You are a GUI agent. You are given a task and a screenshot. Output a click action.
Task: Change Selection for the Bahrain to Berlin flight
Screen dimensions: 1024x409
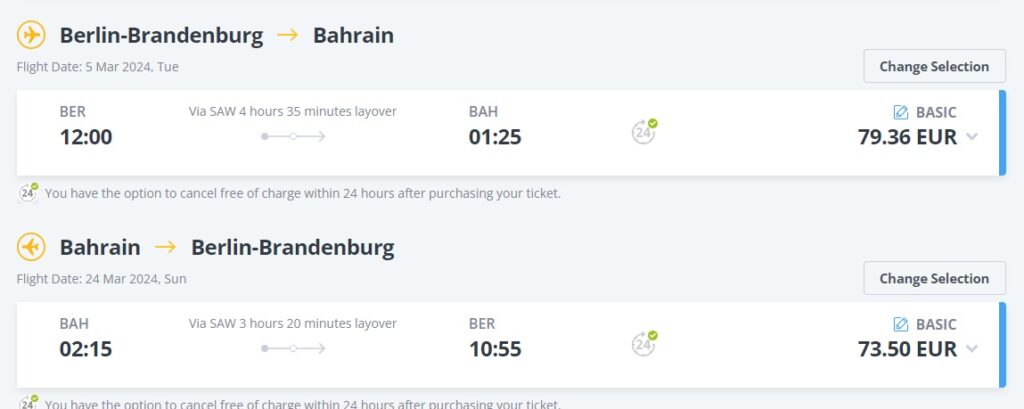pyautogui.click(x=934, y=278)
